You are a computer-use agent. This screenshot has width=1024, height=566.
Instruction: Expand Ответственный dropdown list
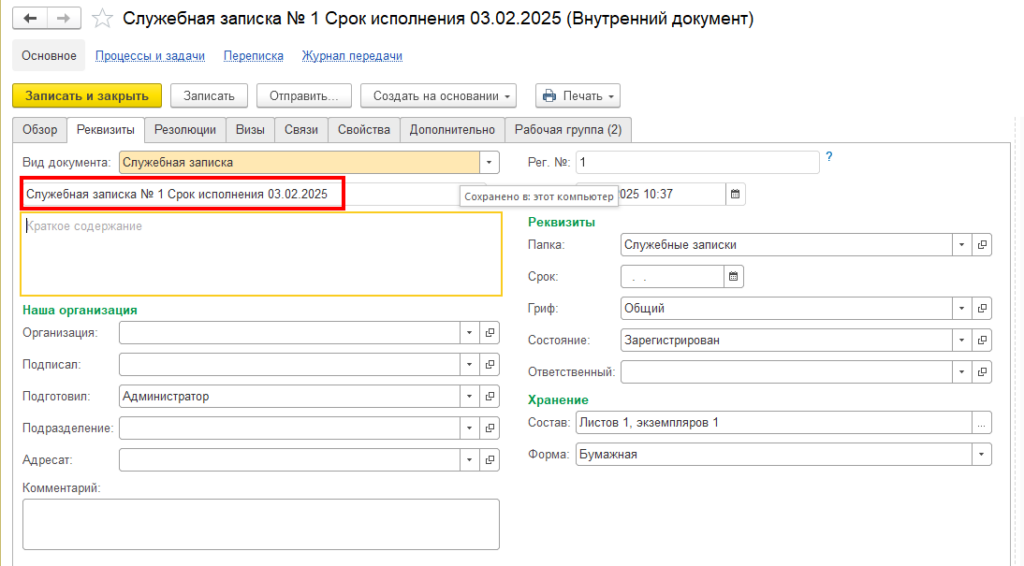click(961, 372)
